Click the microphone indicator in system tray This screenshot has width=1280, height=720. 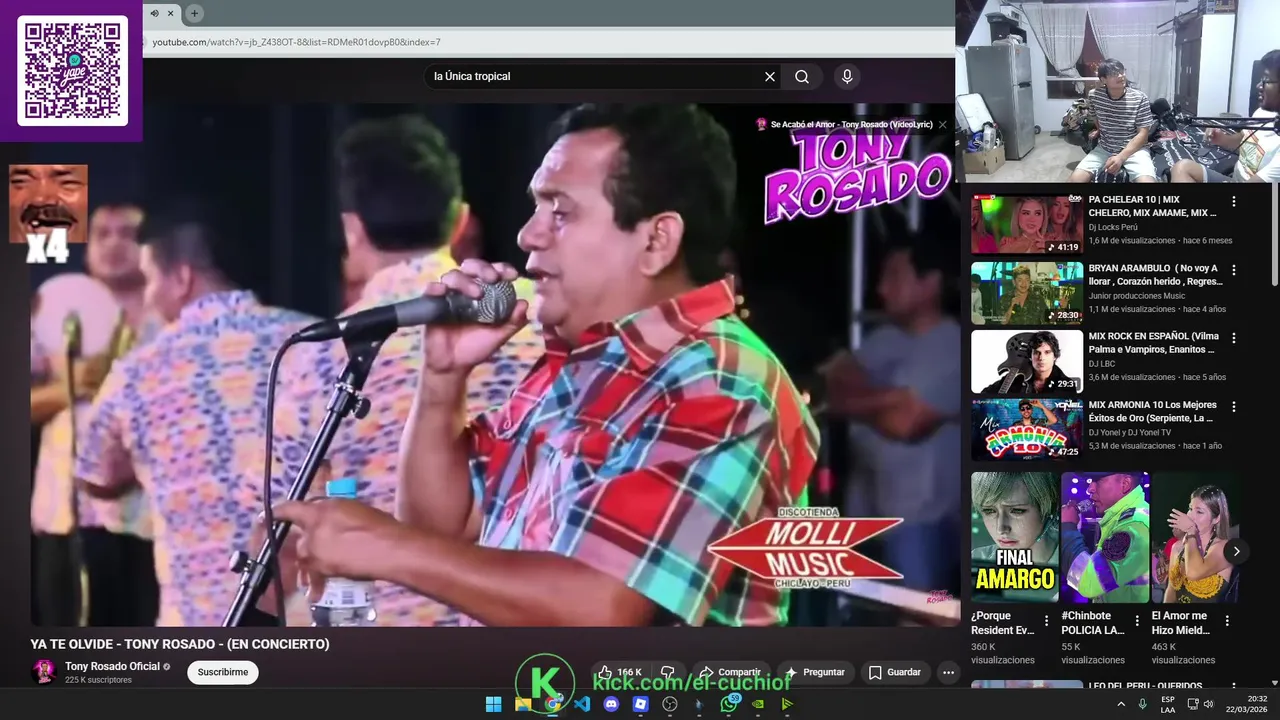point(1142,704)
